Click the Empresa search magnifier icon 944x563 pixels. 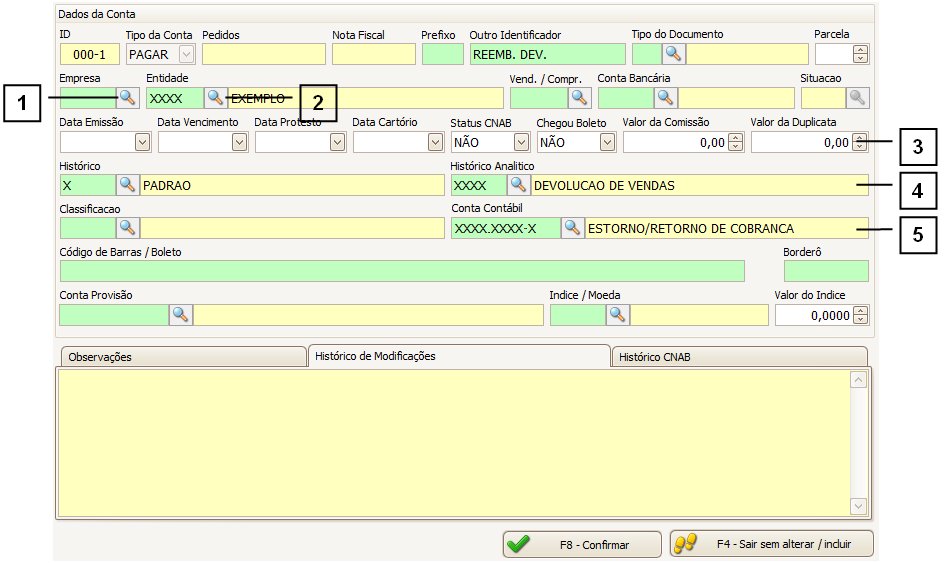pos(129,98)
